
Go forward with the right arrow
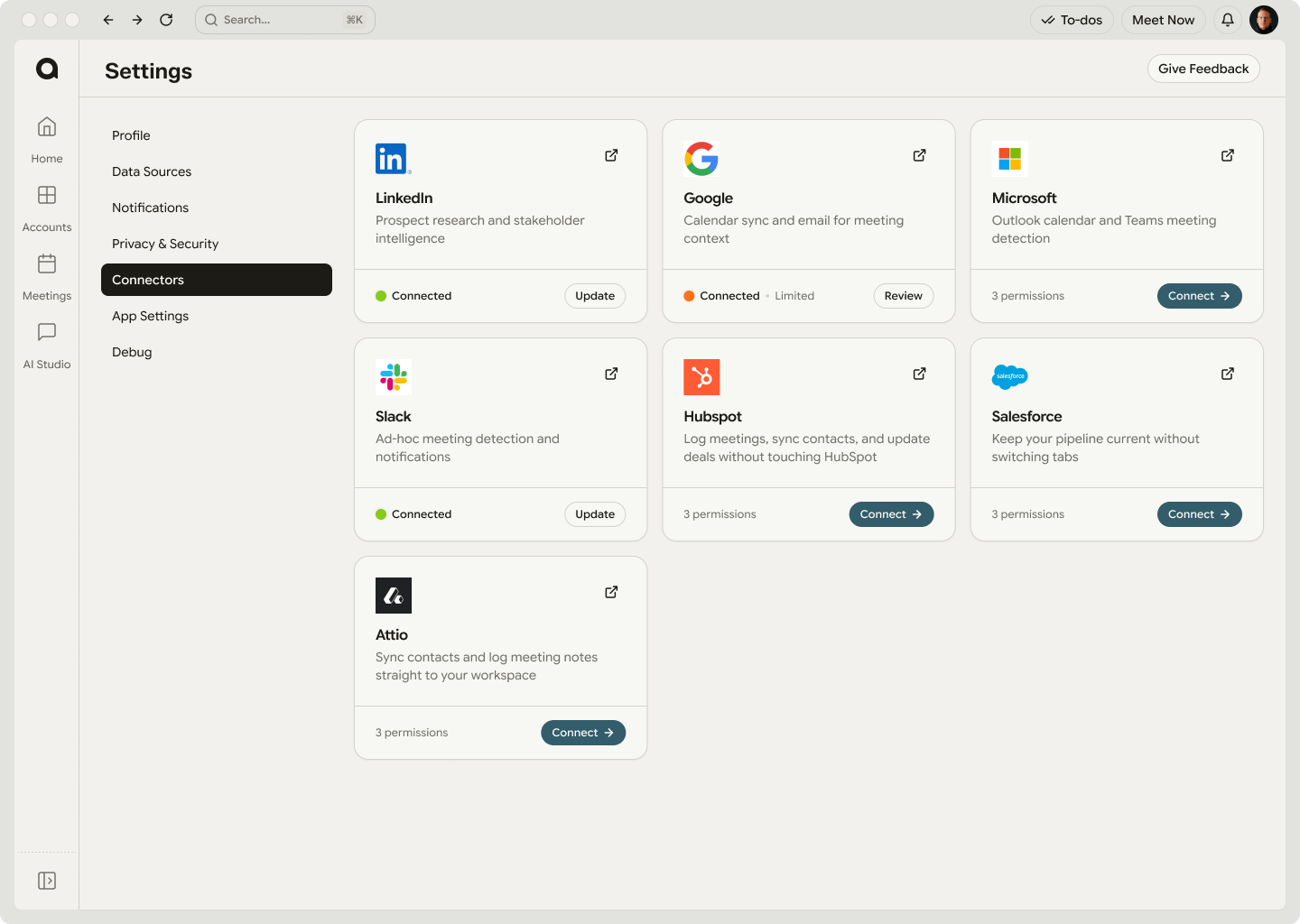tap(137, 20)
